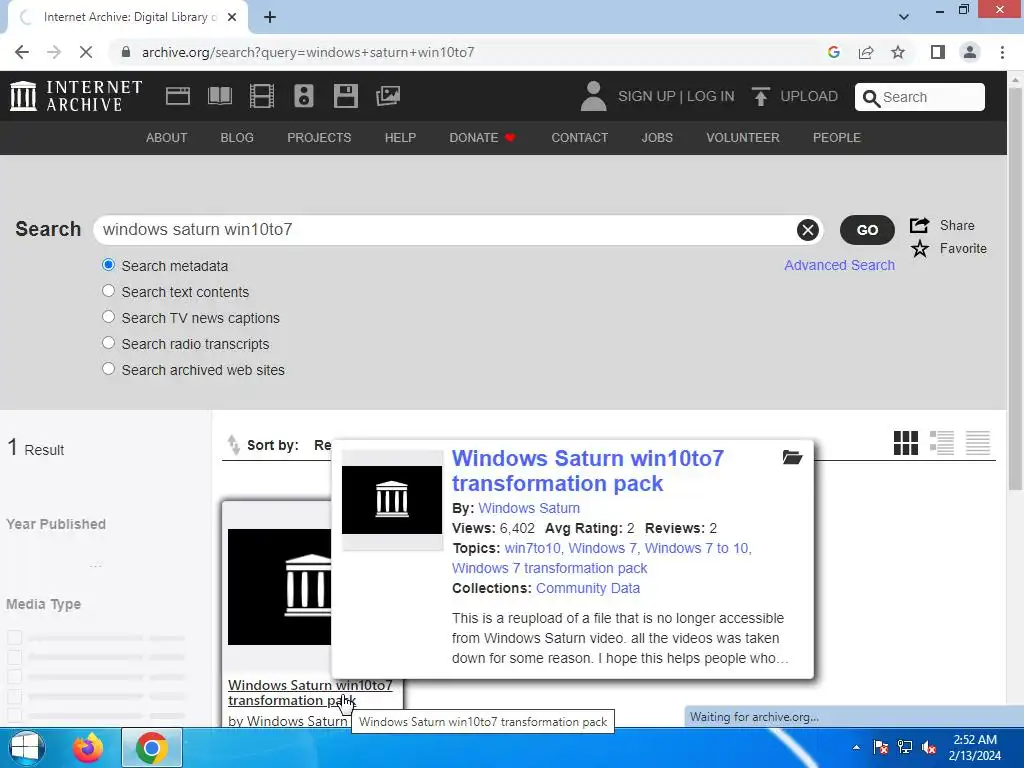1024x768 pixels.
Task: Open the DONATE menu item
Action: [x=482, y=138]
